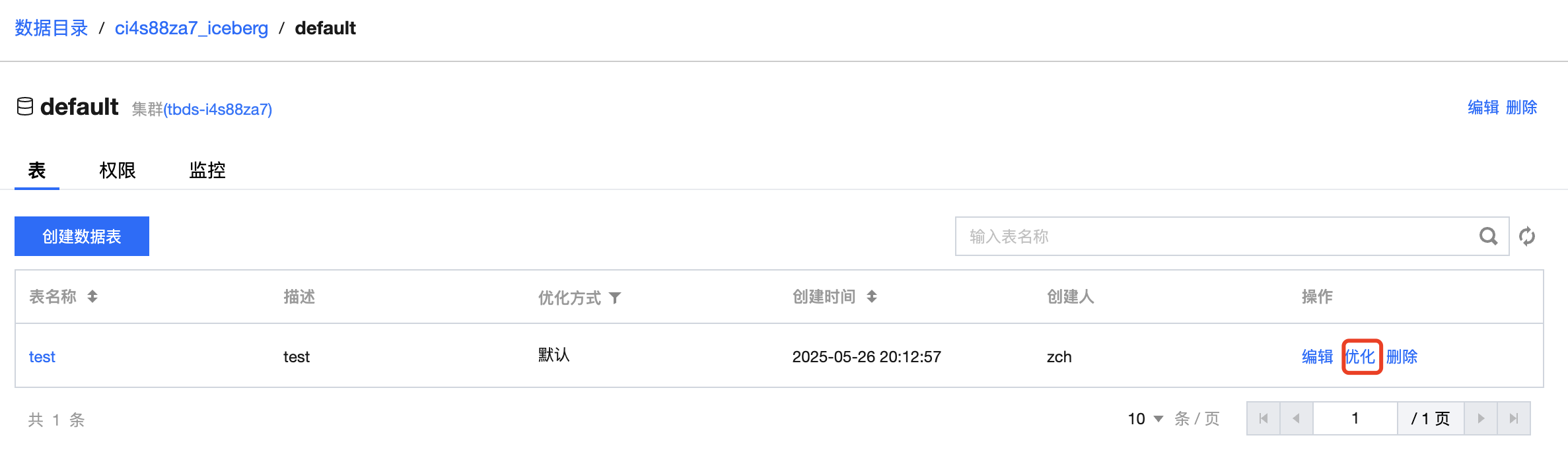Select the 表 tab

(x=37, y=170)
